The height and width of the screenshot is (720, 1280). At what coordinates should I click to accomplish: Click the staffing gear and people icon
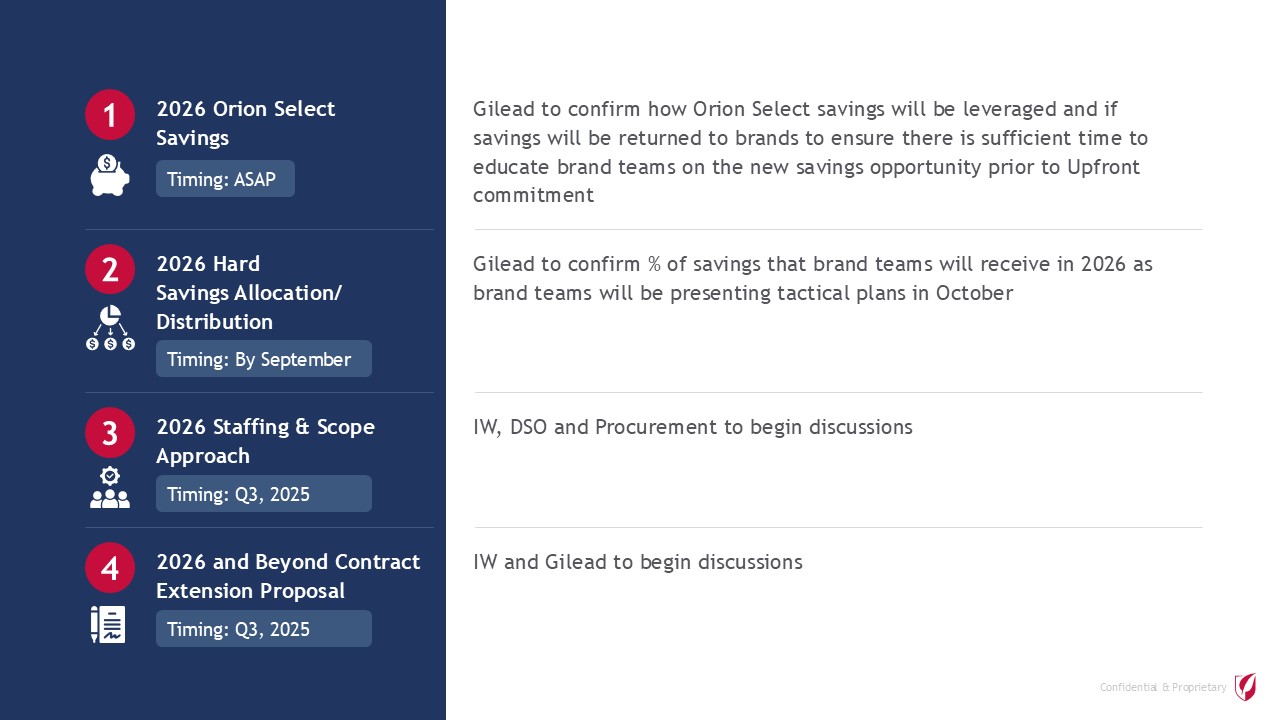[110, 488]
